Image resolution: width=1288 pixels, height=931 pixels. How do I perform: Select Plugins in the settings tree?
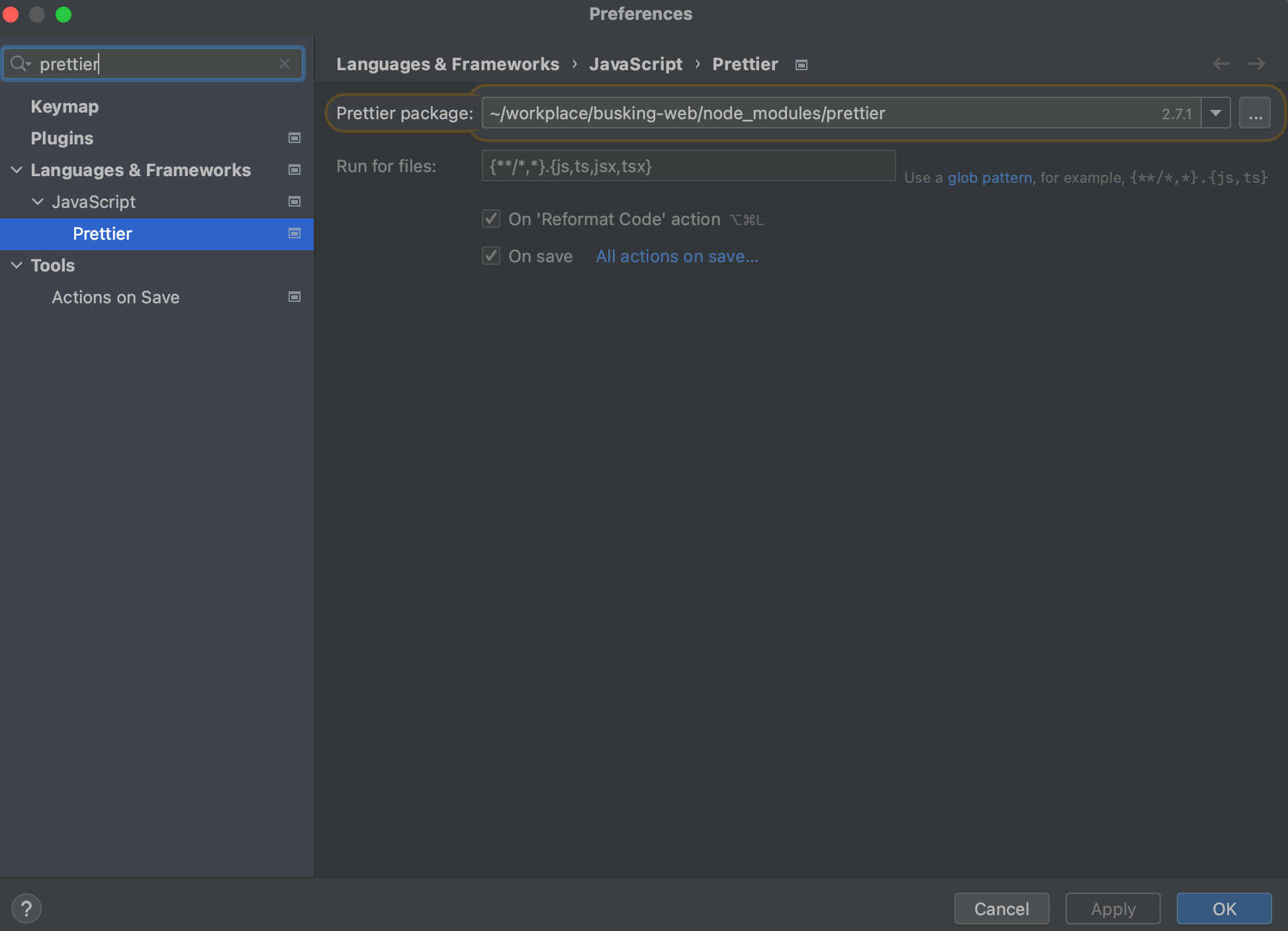point(62,138)
